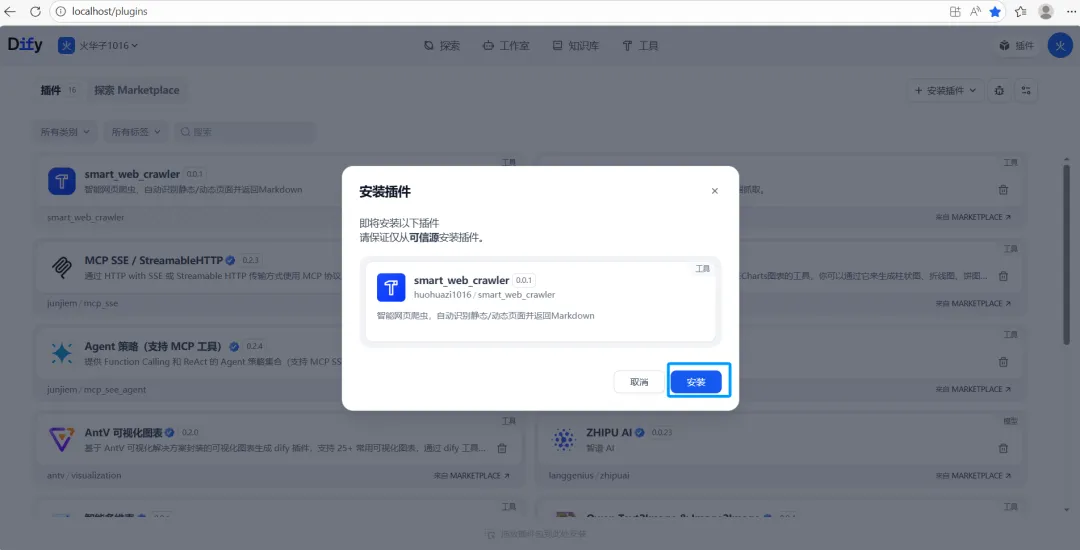Open the browser read aloud icon
The height and width of the screenshot is (550, 1080).
pos(975,12)
